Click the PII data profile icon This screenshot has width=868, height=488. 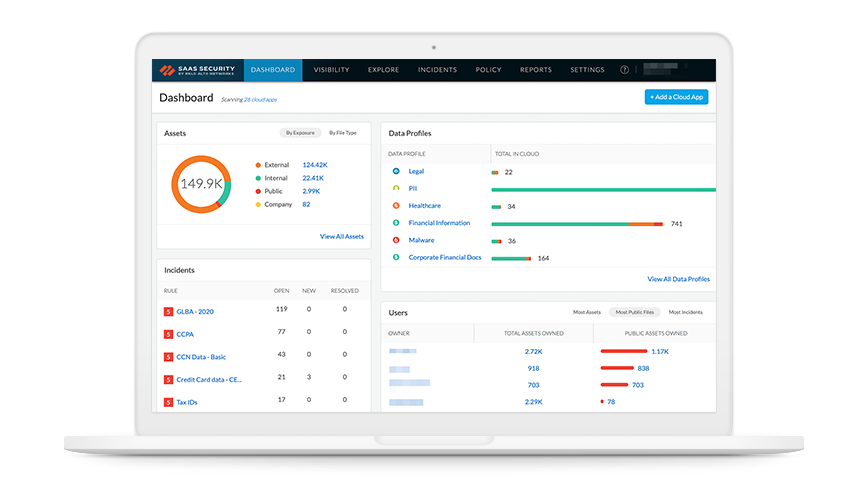[396, 189]
